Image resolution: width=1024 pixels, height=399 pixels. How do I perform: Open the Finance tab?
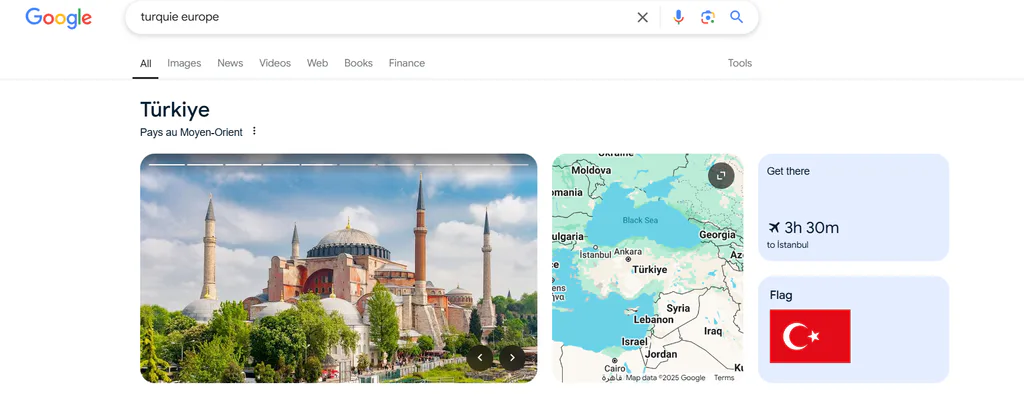[407, 63]
